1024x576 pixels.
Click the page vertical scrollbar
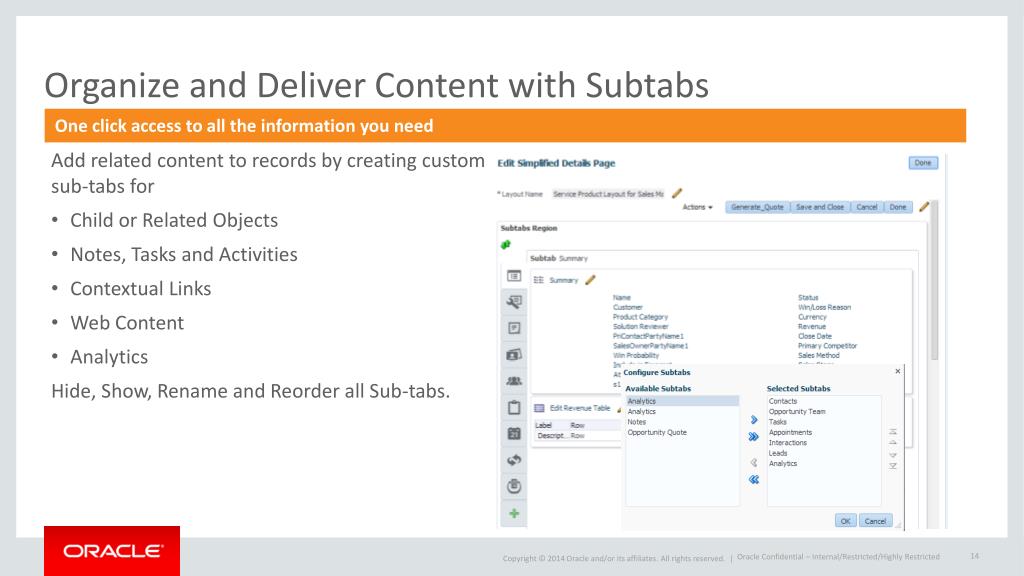[934, 281]
